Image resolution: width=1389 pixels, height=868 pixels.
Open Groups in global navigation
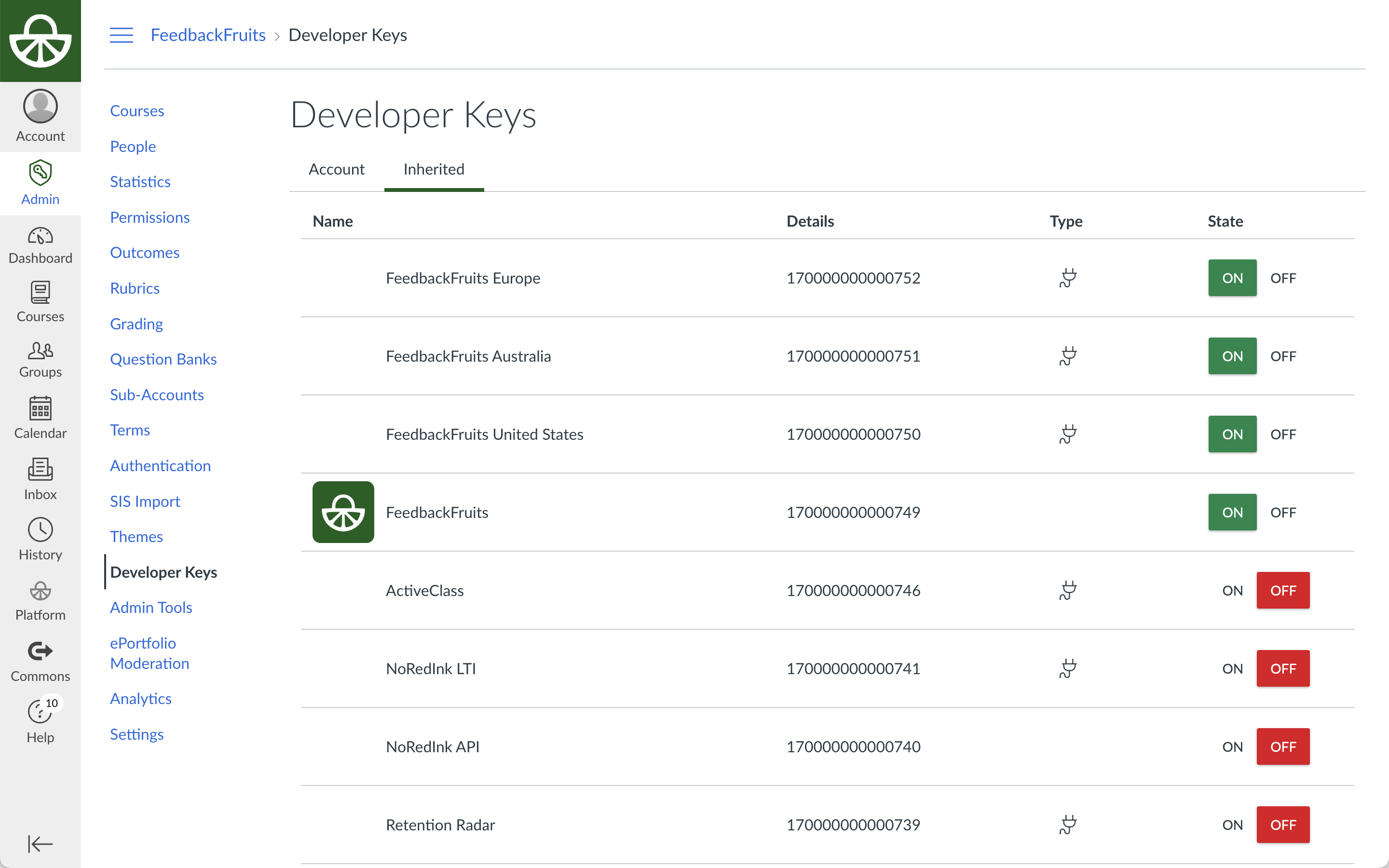click(40, 360)
